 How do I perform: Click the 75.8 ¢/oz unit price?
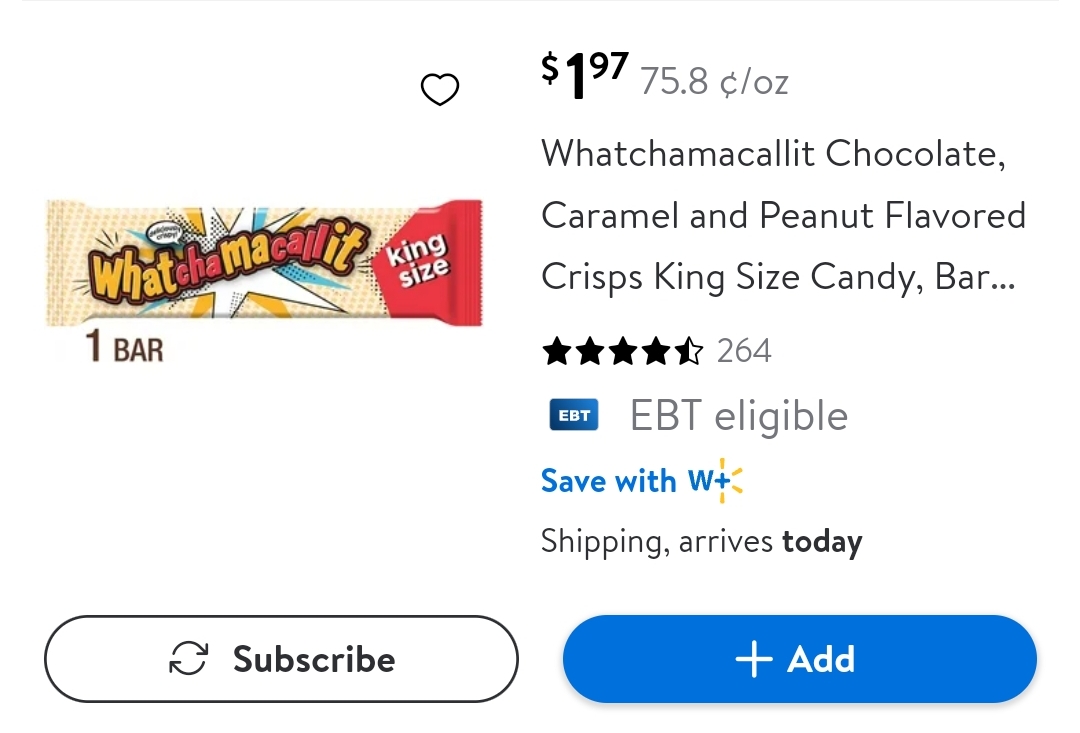pos(714,82)
